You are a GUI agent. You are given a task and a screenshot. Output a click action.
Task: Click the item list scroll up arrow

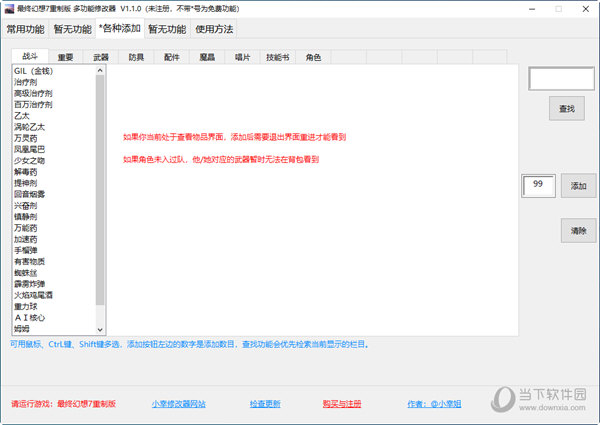click(100, 70)
